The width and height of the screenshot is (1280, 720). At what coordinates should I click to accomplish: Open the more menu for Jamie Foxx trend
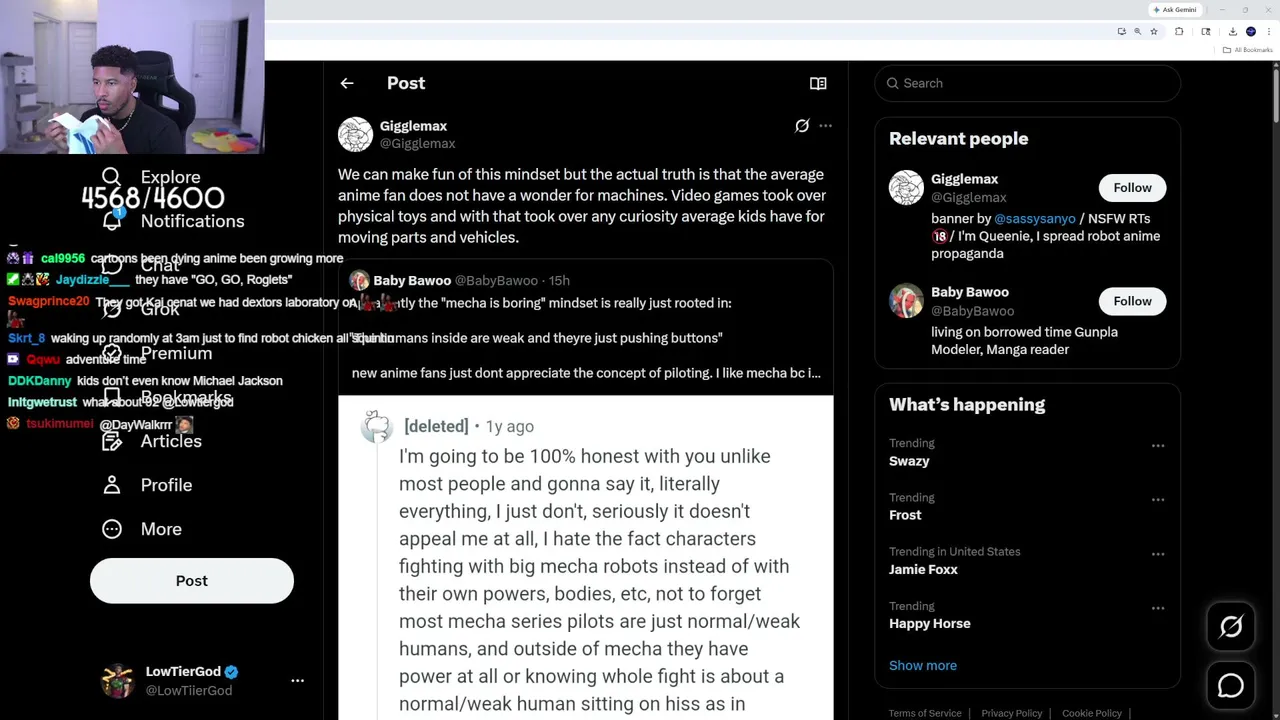pyautogui.click(x=1158, y=554)
